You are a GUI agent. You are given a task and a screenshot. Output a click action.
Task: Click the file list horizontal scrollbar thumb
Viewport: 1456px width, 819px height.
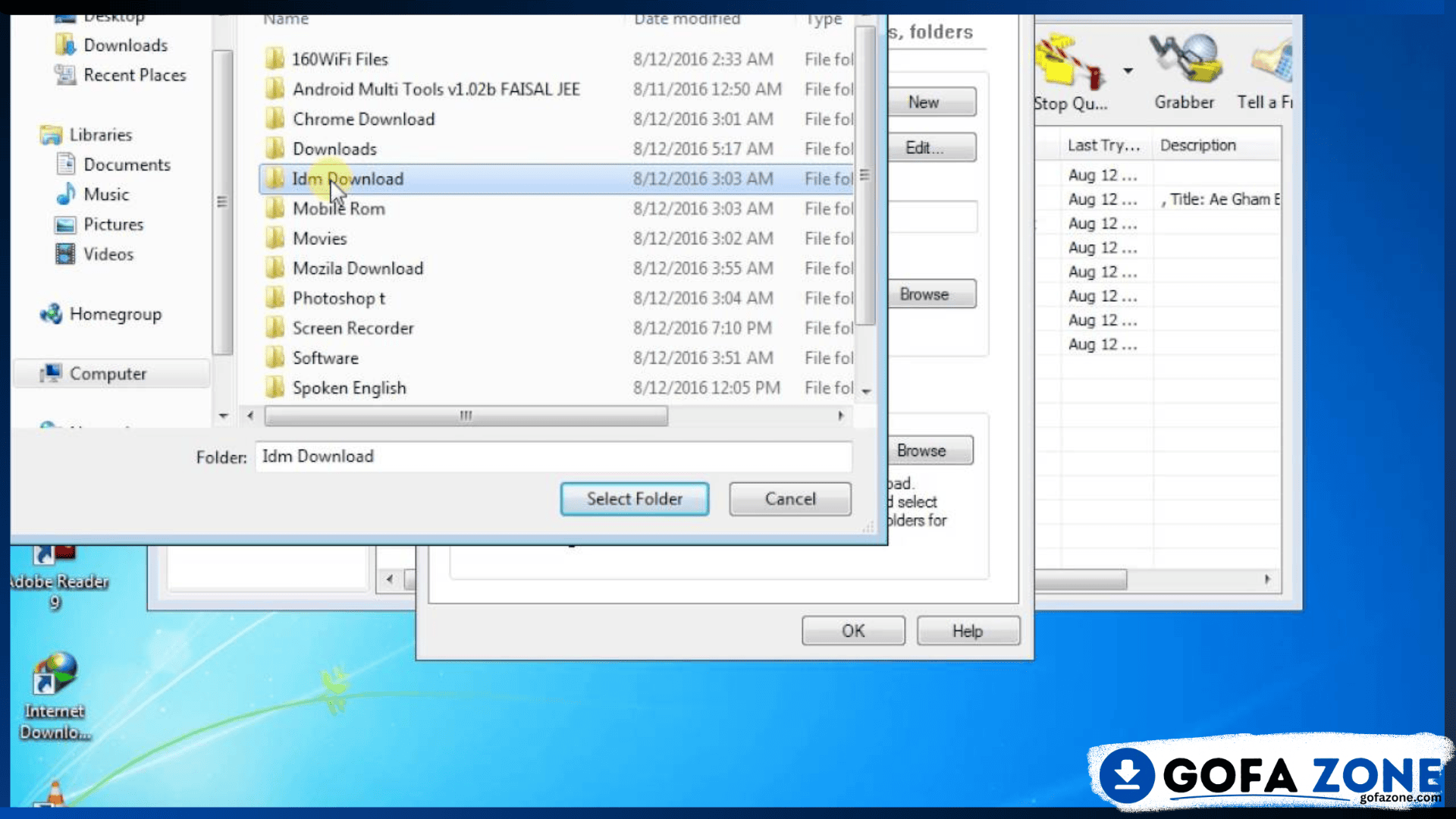pyautogui.click(x=466, y=416)
